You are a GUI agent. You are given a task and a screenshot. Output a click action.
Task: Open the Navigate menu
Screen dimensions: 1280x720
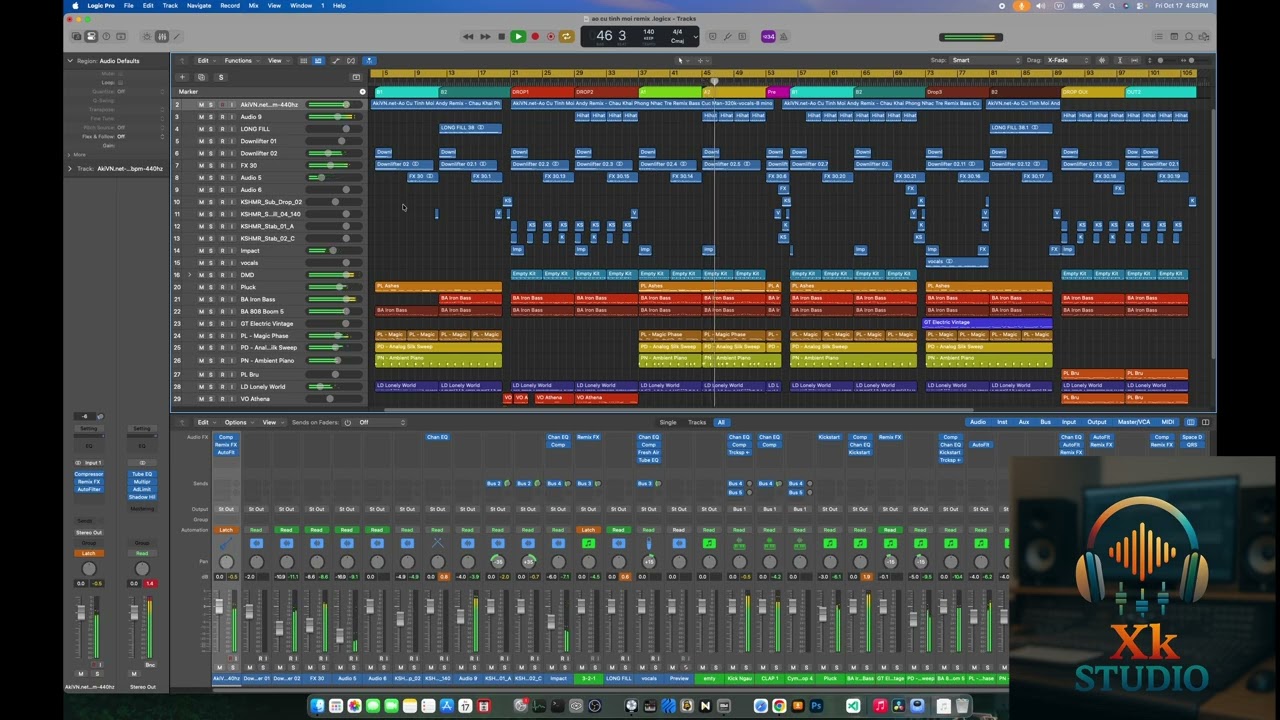coord(199,5)
